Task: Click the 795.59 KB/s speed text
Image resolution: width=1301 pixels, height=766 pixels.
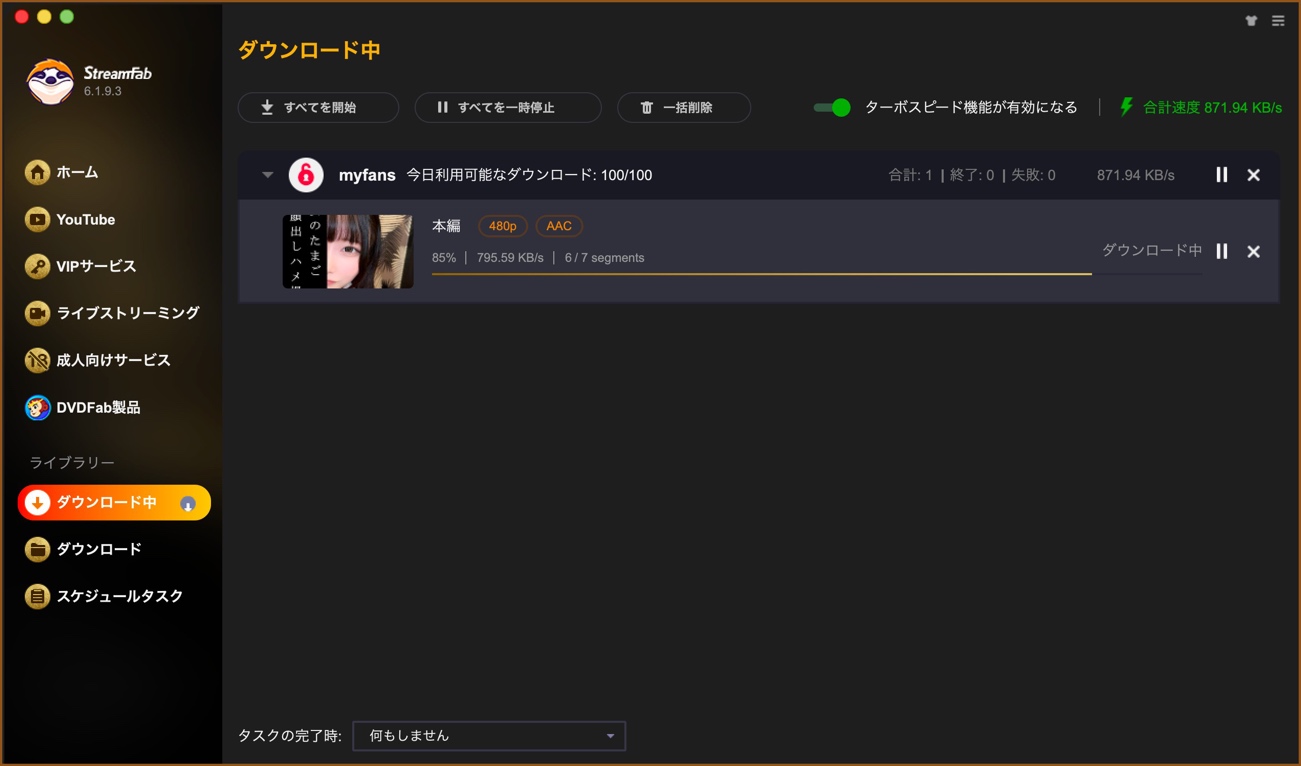Action: [x=510, y=258]
